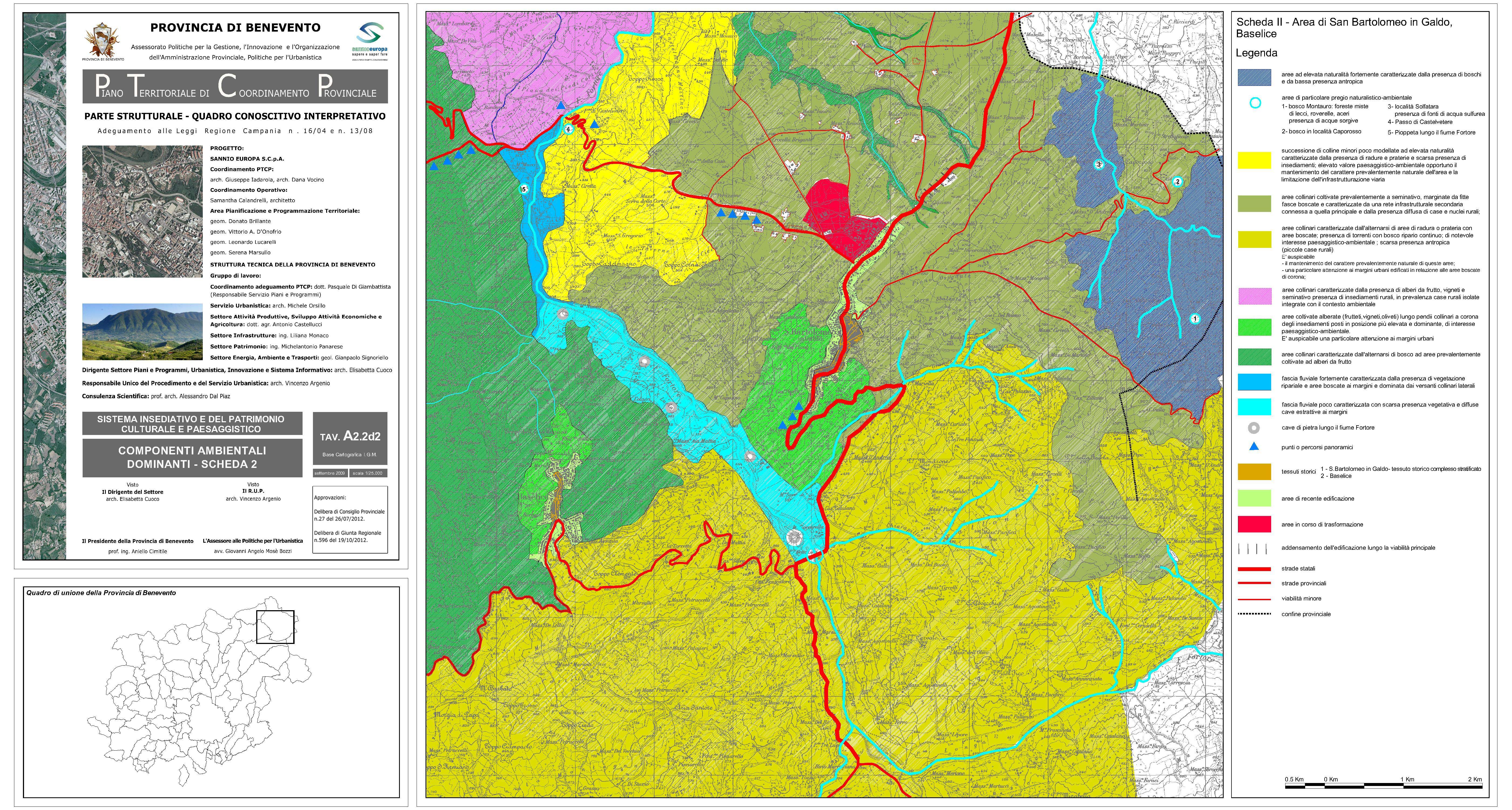Click the 'Legenda' heading
The height and width of the screenshot is (810, 1512).
click(1256, 53)
